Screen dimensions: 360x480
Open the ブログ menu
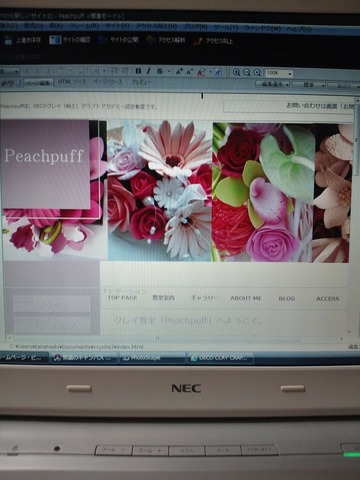click(x=195, y=27)
